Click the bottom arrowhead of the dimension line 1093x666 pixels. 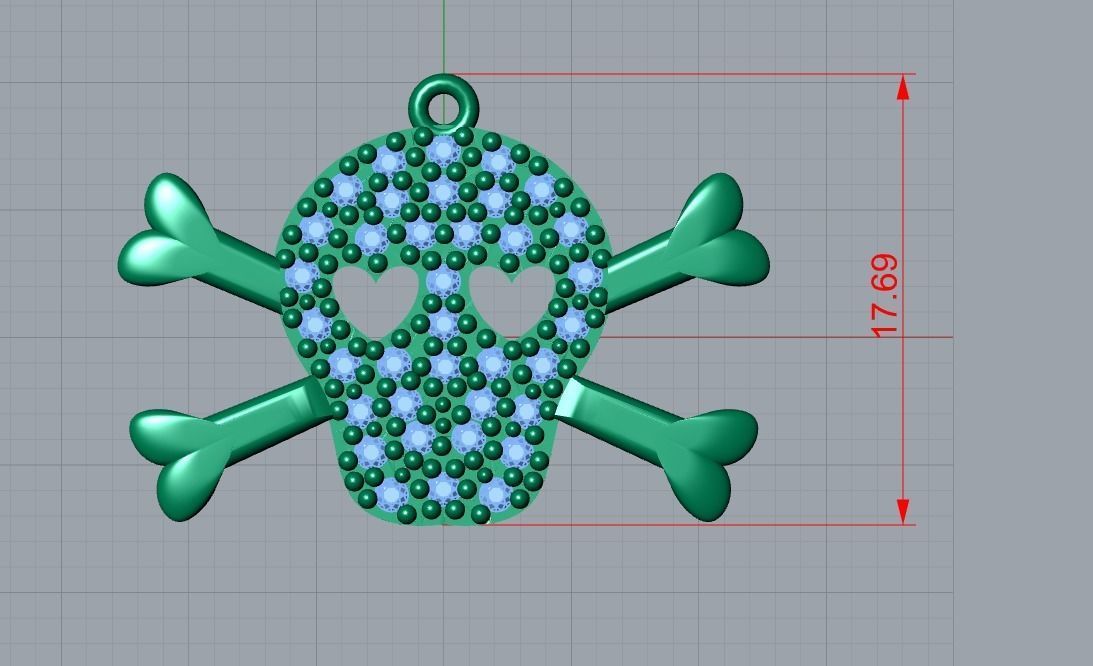pyautogui.click(x=903, y=511)
